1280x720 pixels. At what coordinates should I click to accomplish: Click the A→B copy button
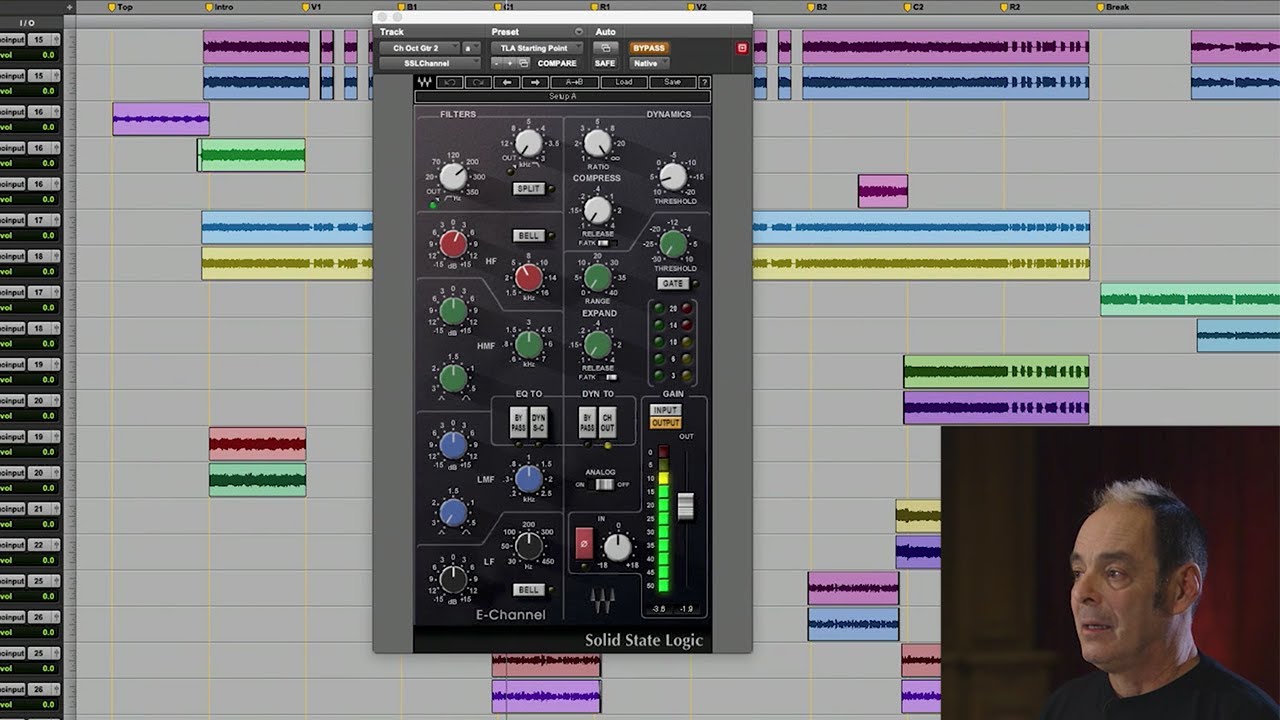574,82
